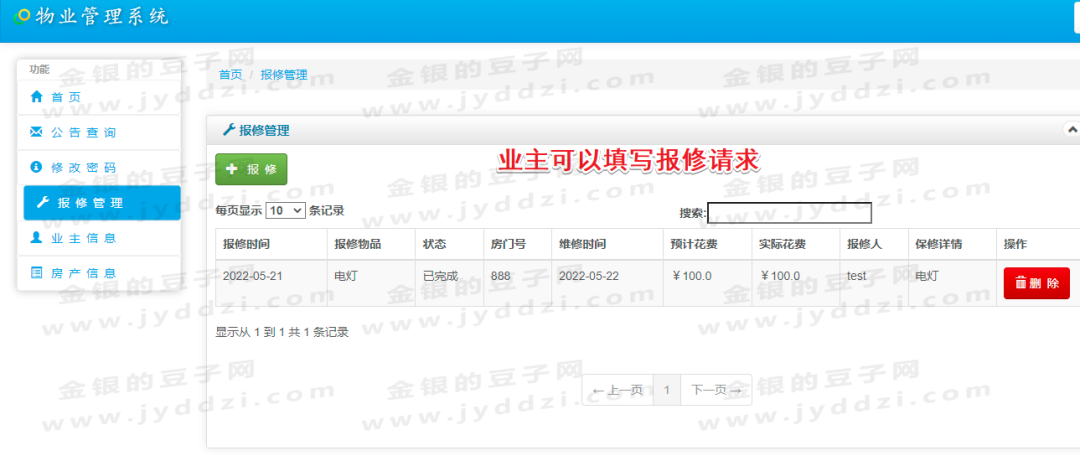Click the list icon beside 房产信息
This screenshot has width=1080, height=461.
click(37, 273)
